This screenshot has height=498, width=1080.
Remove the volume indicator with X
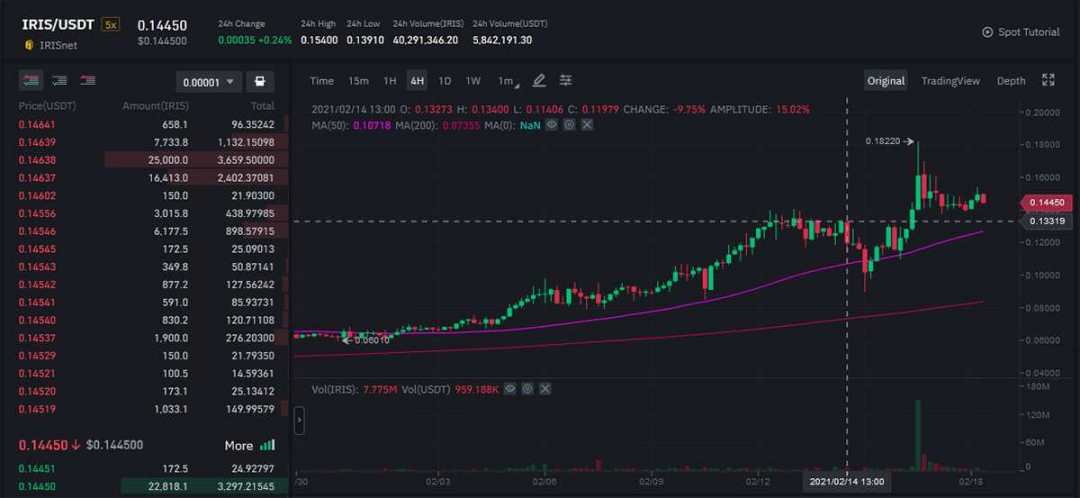(546, 387)
